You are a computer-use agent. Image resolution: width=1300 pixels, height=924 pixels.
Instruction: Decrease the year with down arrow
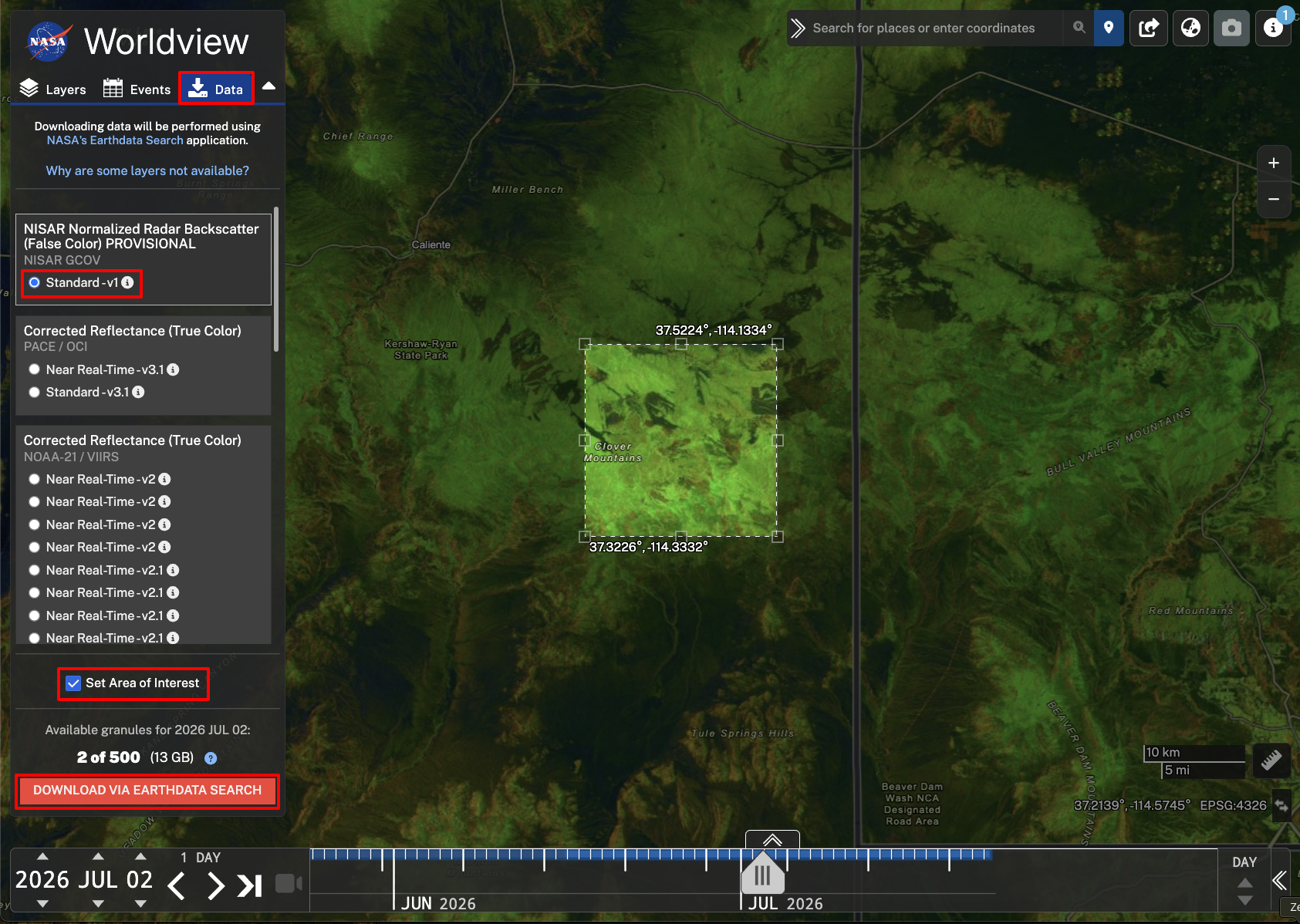point(43,903)
